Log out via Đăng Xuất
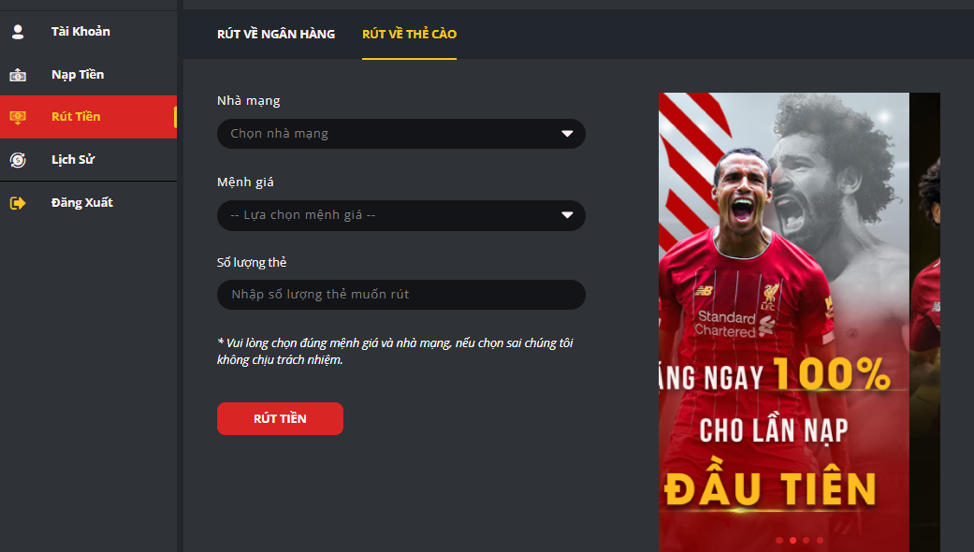This screenshot has width=974, height=552. pos(88,202)
